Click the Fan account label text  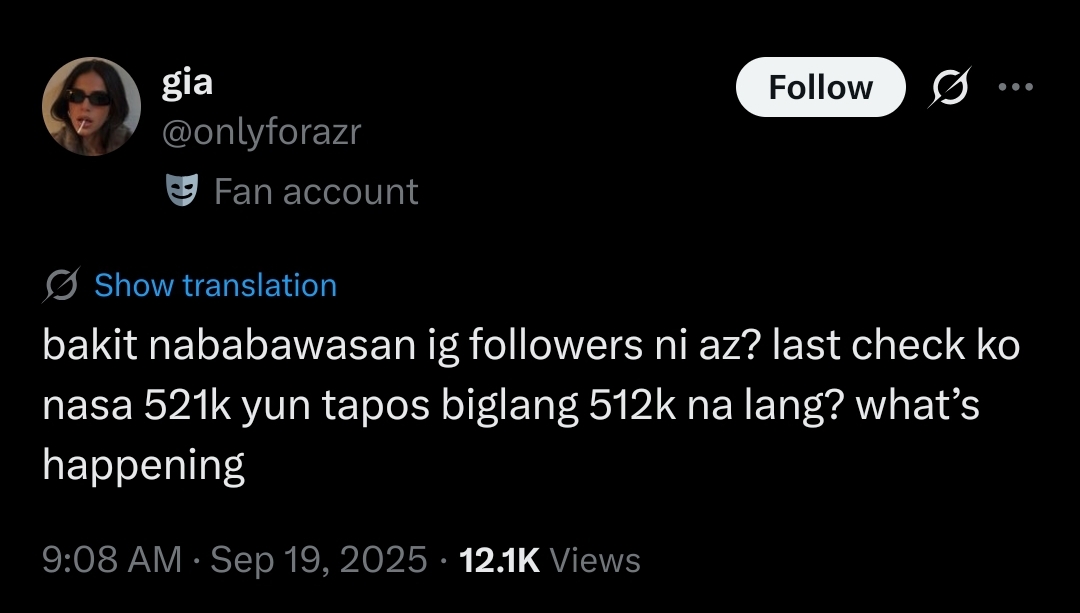tap(316, 191)
